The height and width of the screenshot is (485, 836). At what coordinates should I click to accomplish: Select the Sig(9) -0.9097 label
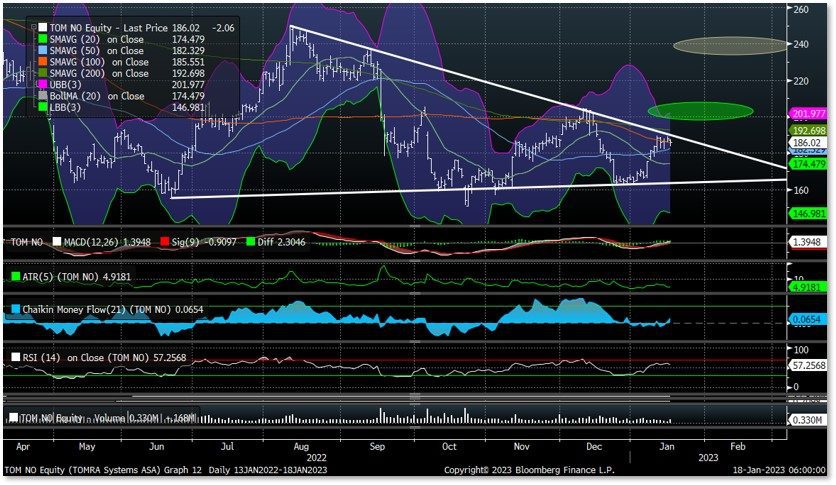click(x=204, y=242)
